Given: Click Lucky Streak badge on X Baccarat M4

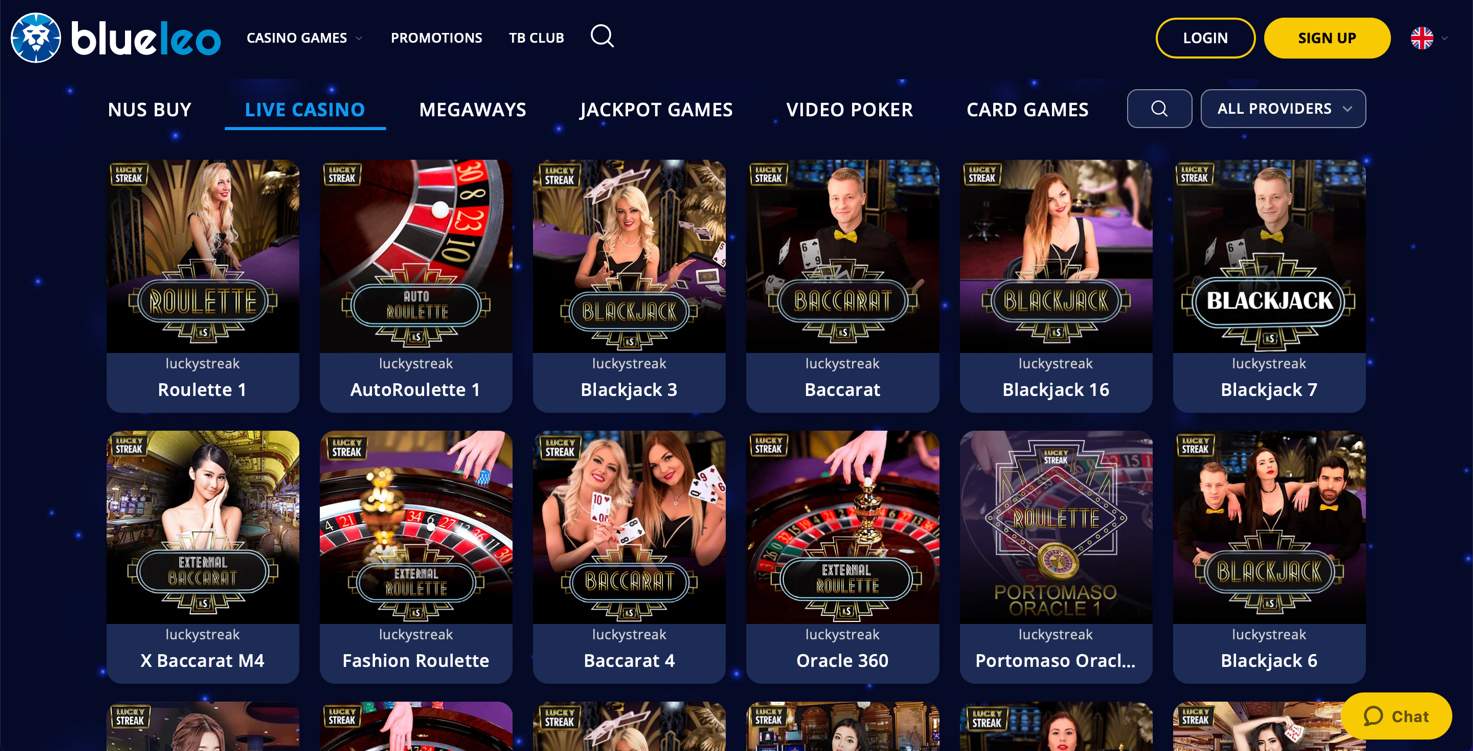Looking at the screenshot, I should point(128,445).
